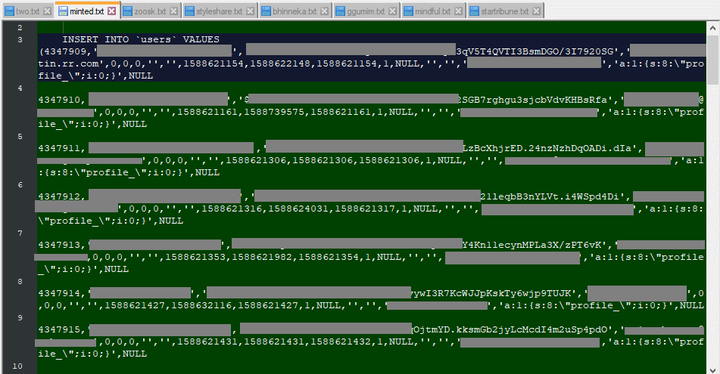Screen dimensions: 720x374
Task: Open the bhinneka.txt tab
Action: tap(294, 11)
